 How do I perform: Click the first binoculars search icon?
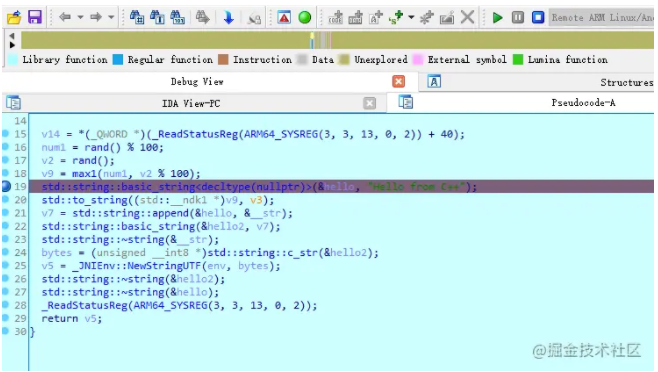click(137, 17)
